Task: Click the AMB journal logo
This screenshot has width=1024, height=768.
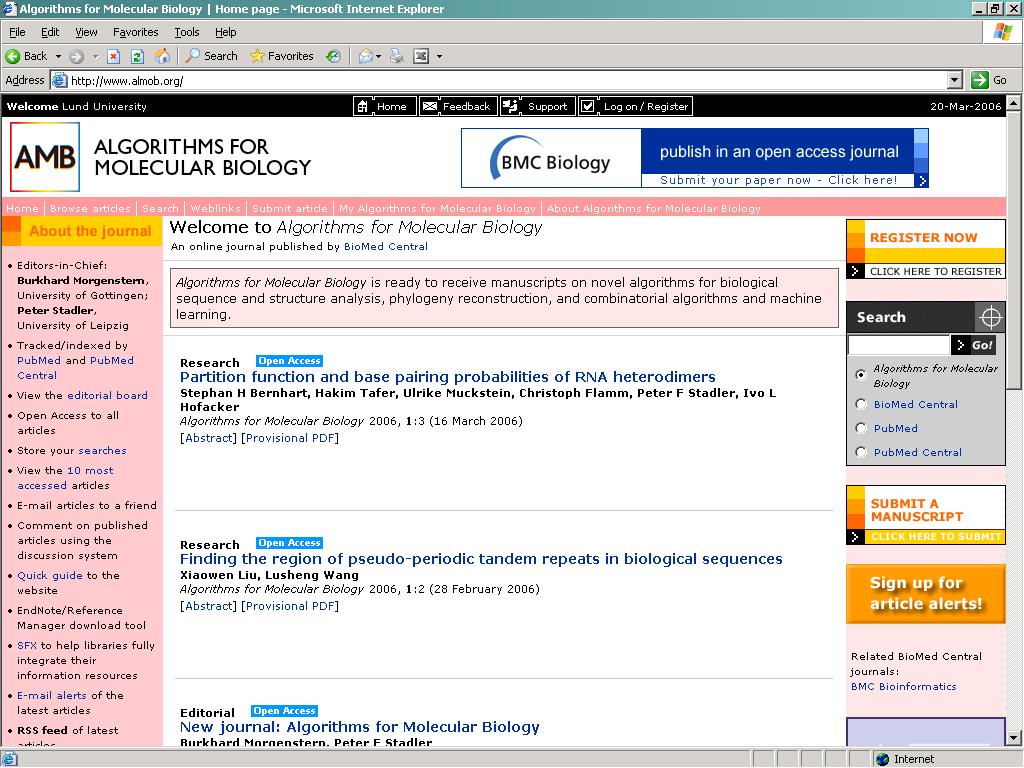Action: click(x=45, y=157)
